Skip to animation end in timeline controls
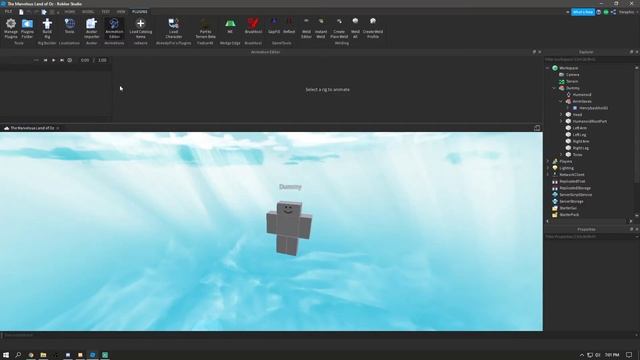Viewport: 640px width, 360px height. pos(62,60)
